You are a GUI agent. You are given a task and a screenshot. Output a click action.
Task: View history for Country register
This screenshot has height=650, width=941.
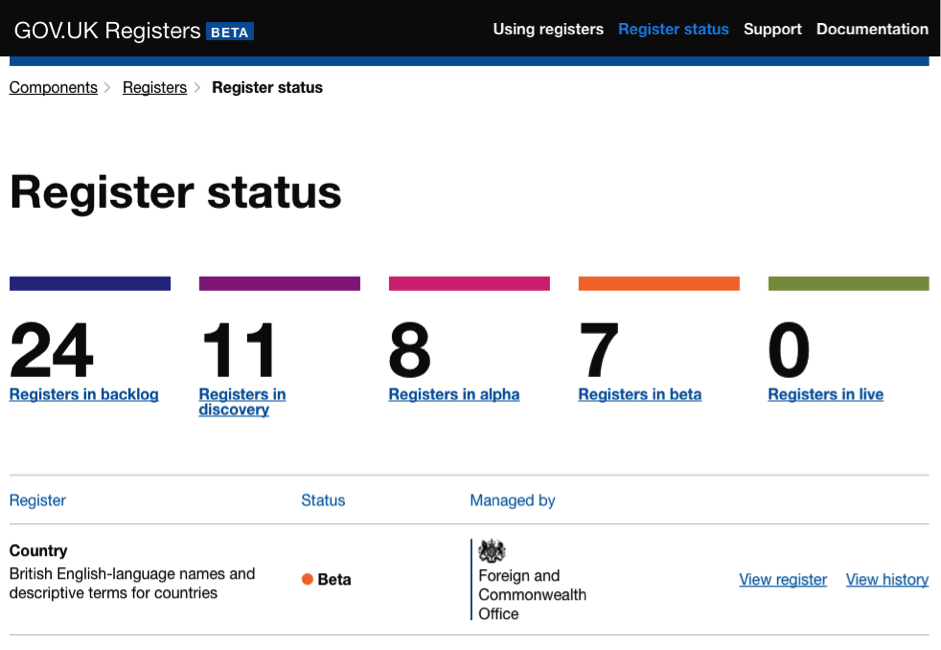[x=887, y=579]
